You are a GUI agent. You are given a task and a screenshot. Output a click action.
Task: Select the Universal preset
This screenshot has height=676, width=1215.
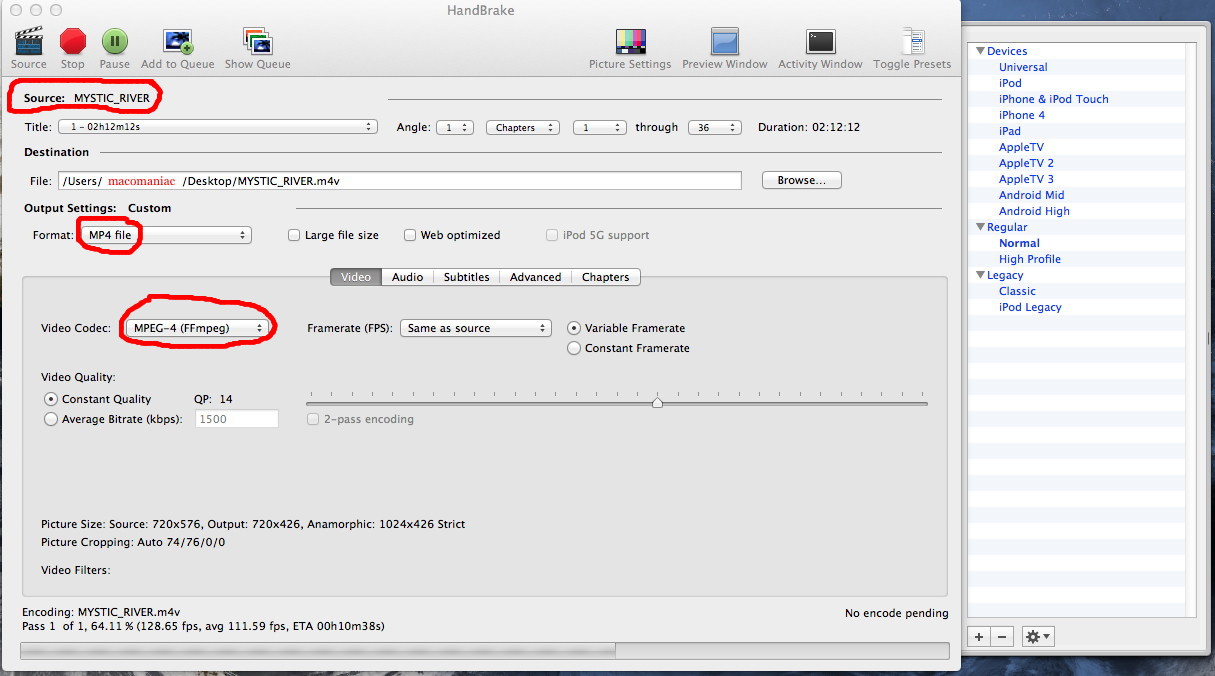[1023, 67]
